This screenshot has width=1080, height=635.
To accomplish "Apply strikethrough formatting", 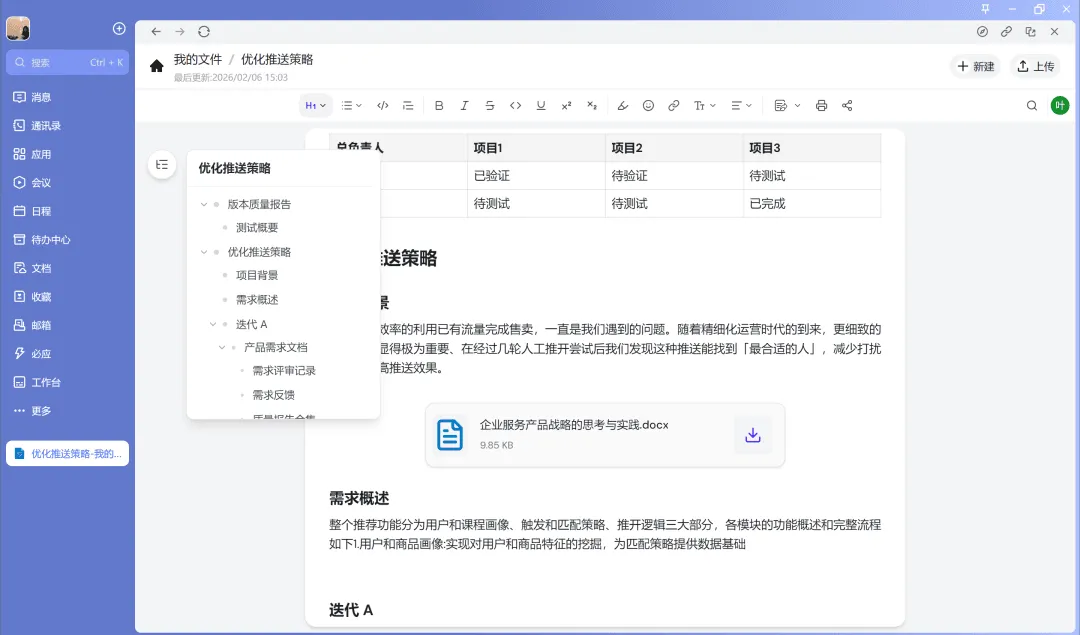I will pos(490,105).
